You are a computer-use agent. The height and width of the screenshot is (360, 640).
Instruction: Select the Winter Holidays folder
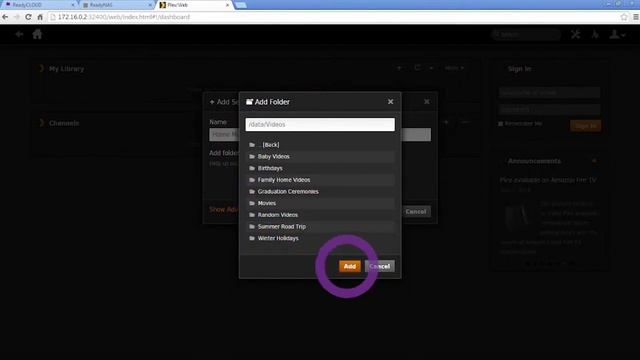pyautogui.click(x=320, y=238)
